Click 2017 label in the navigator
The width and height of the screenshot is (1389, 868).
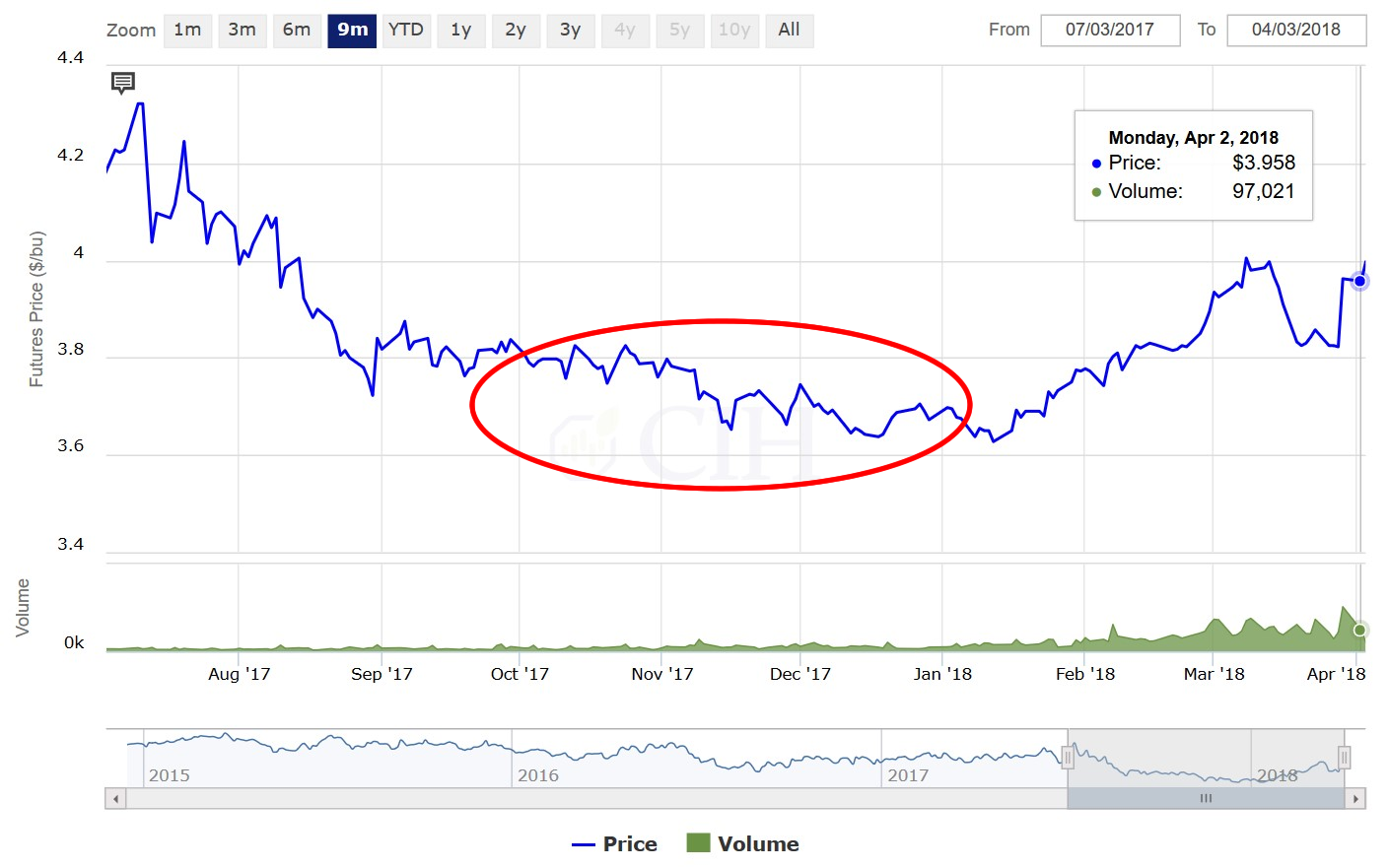[x=908, y=775]
